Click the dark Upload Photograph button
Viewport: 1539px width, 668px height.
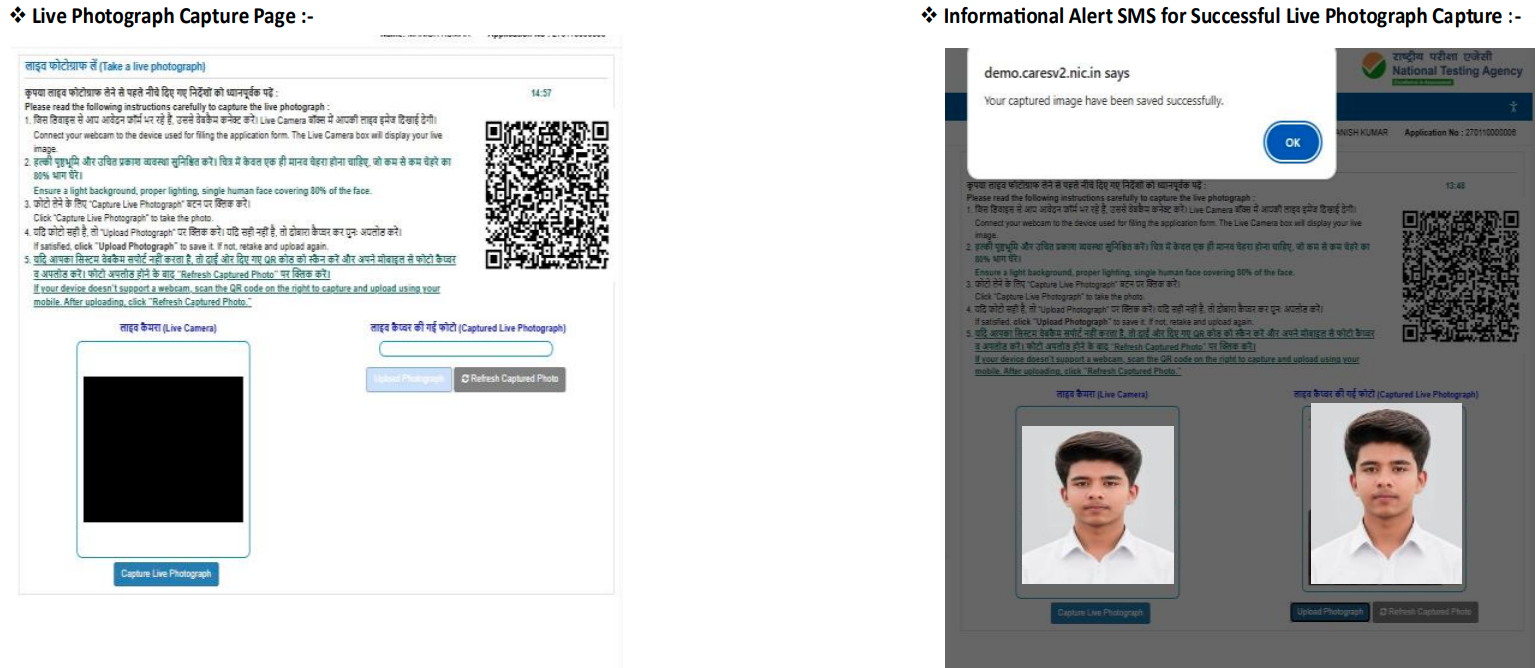[1329, 611]
